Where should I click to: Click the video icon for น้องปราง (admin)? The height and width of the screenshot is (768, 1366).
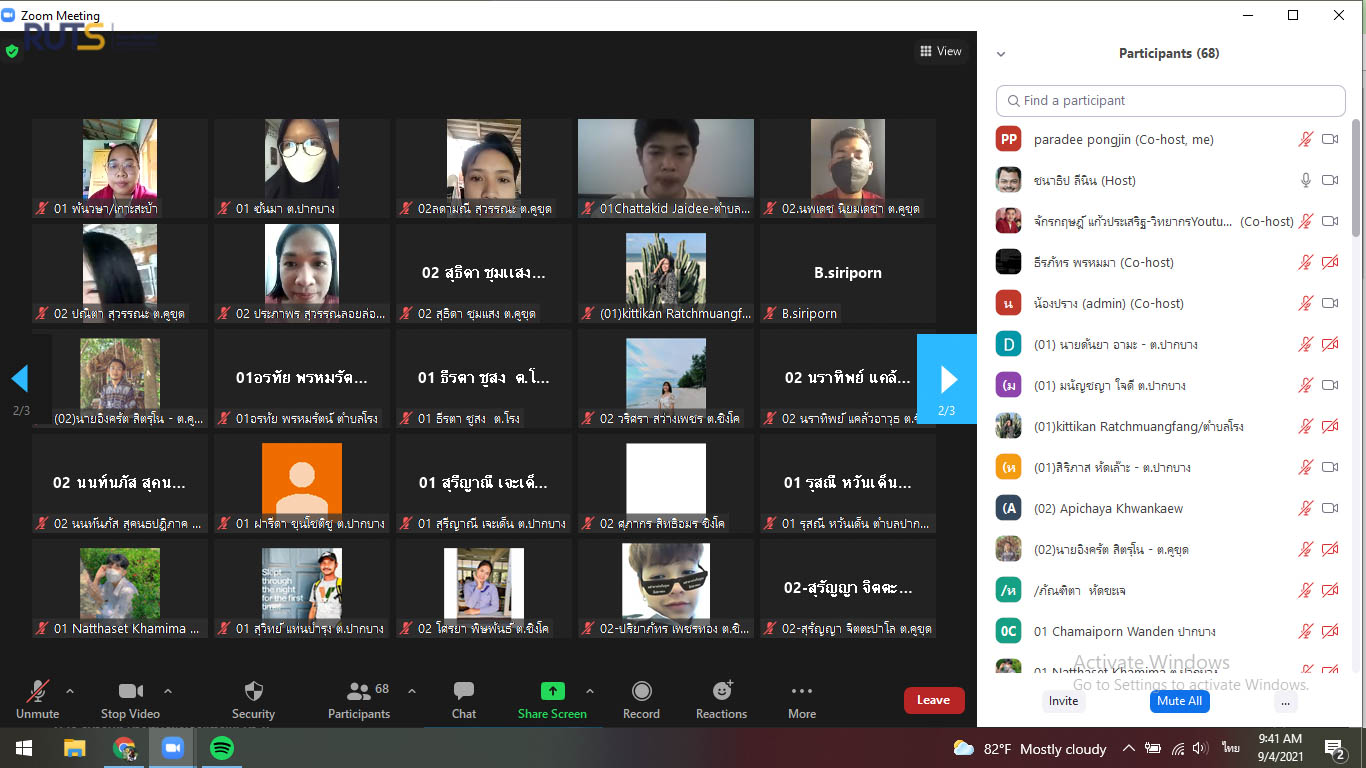pos(1330,303)
